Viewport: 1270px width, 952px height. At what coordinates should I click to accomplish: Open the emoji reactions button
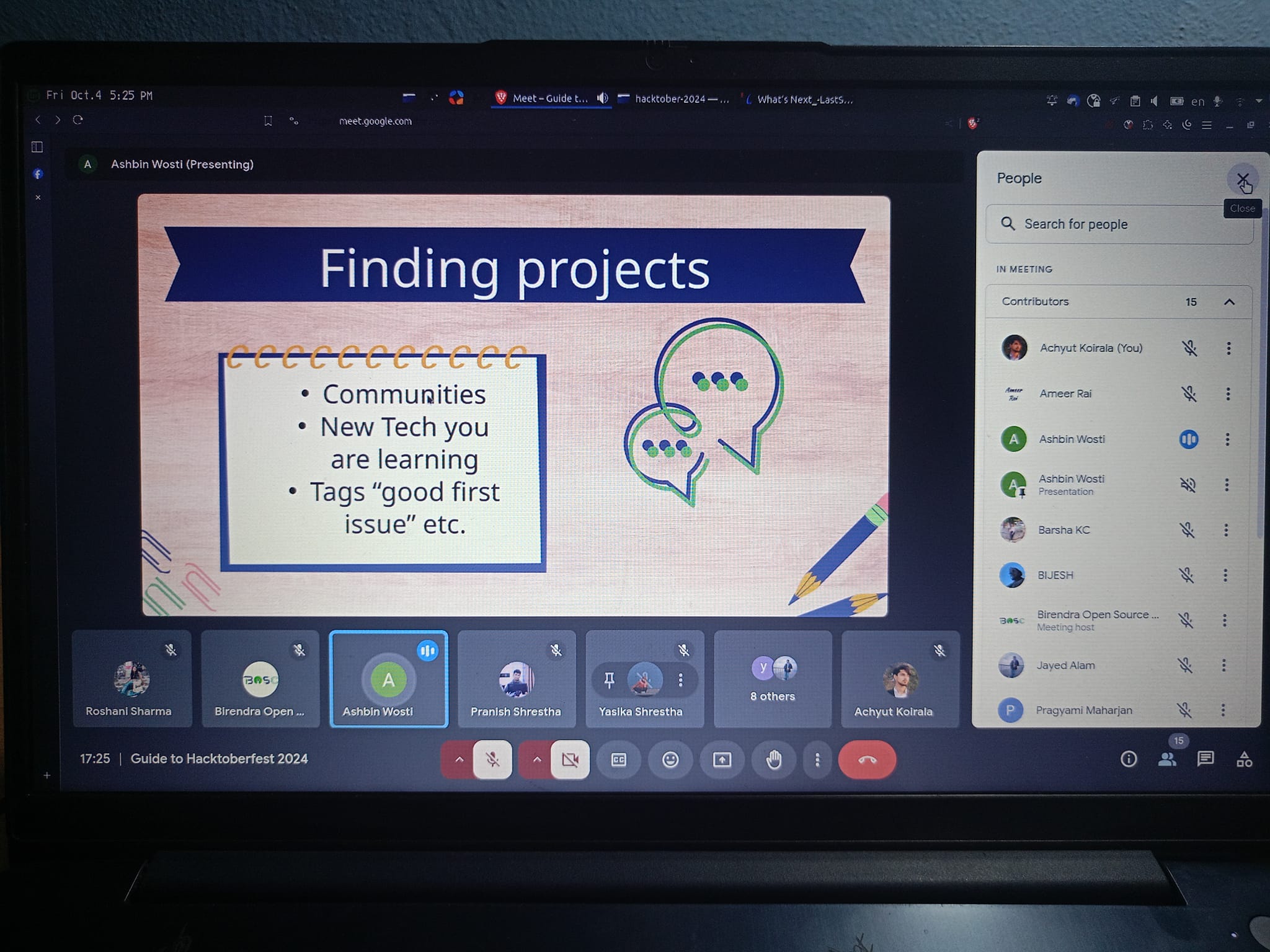[670, 759]
